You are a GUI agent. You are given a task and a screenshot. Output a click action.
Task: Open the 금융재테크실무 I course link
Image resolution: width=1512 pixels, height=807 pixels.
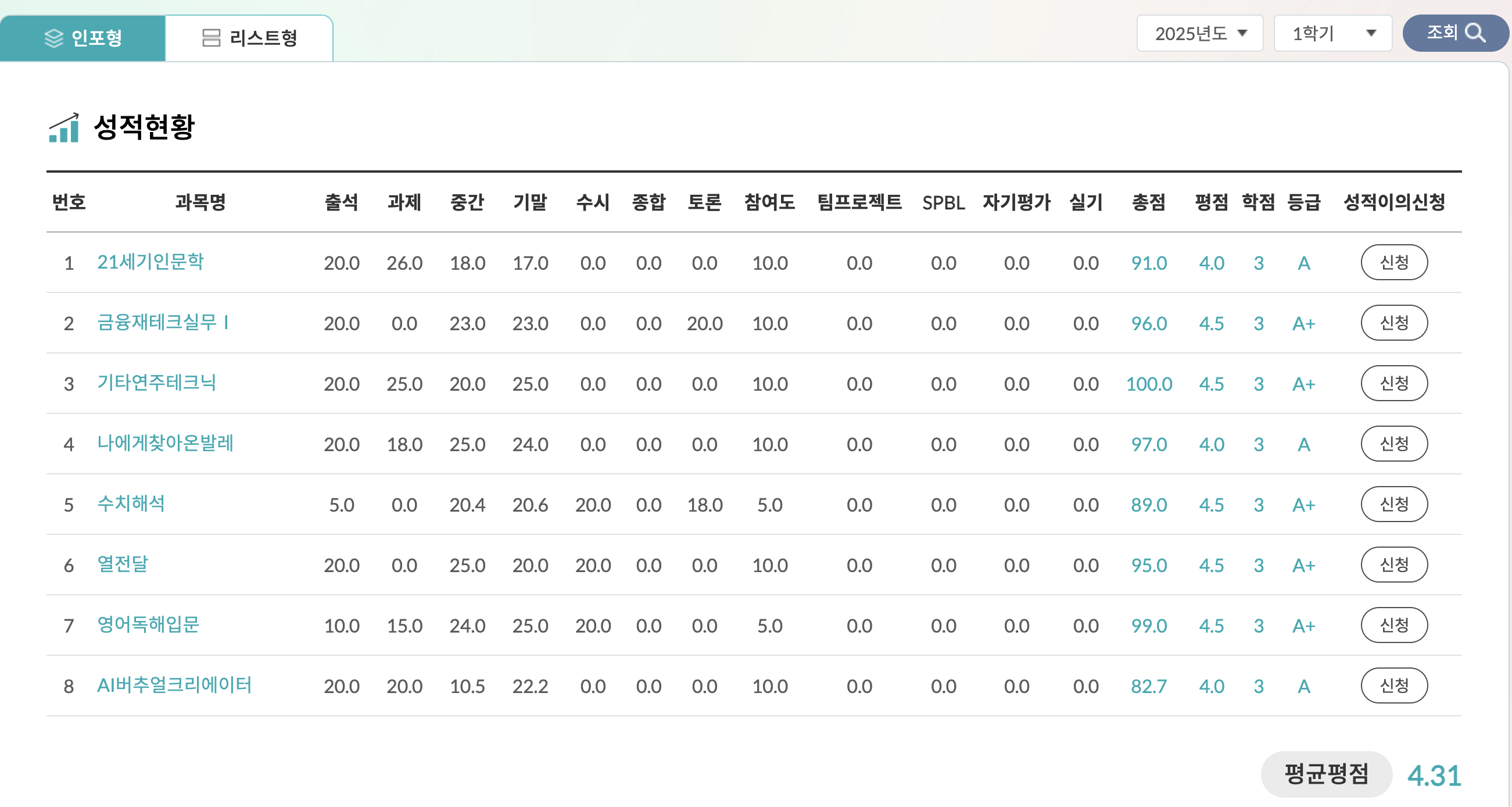pyautogui.click(x=163, y=323)
